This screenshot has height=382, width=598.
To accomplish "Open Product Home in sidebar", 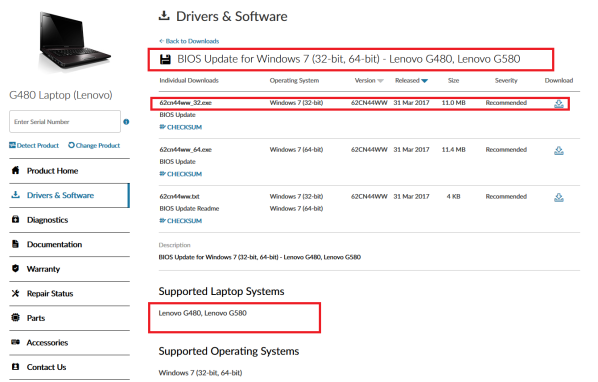I will [x=53, y=171].
